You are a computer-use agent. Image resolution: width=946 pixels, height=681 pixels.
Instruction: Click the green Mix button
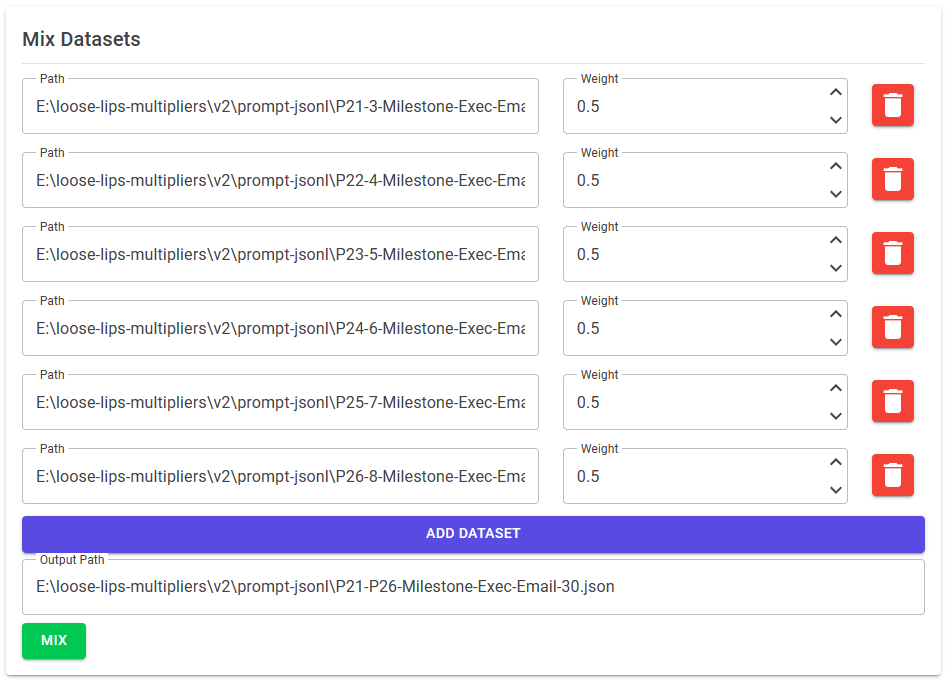point(54,641)
